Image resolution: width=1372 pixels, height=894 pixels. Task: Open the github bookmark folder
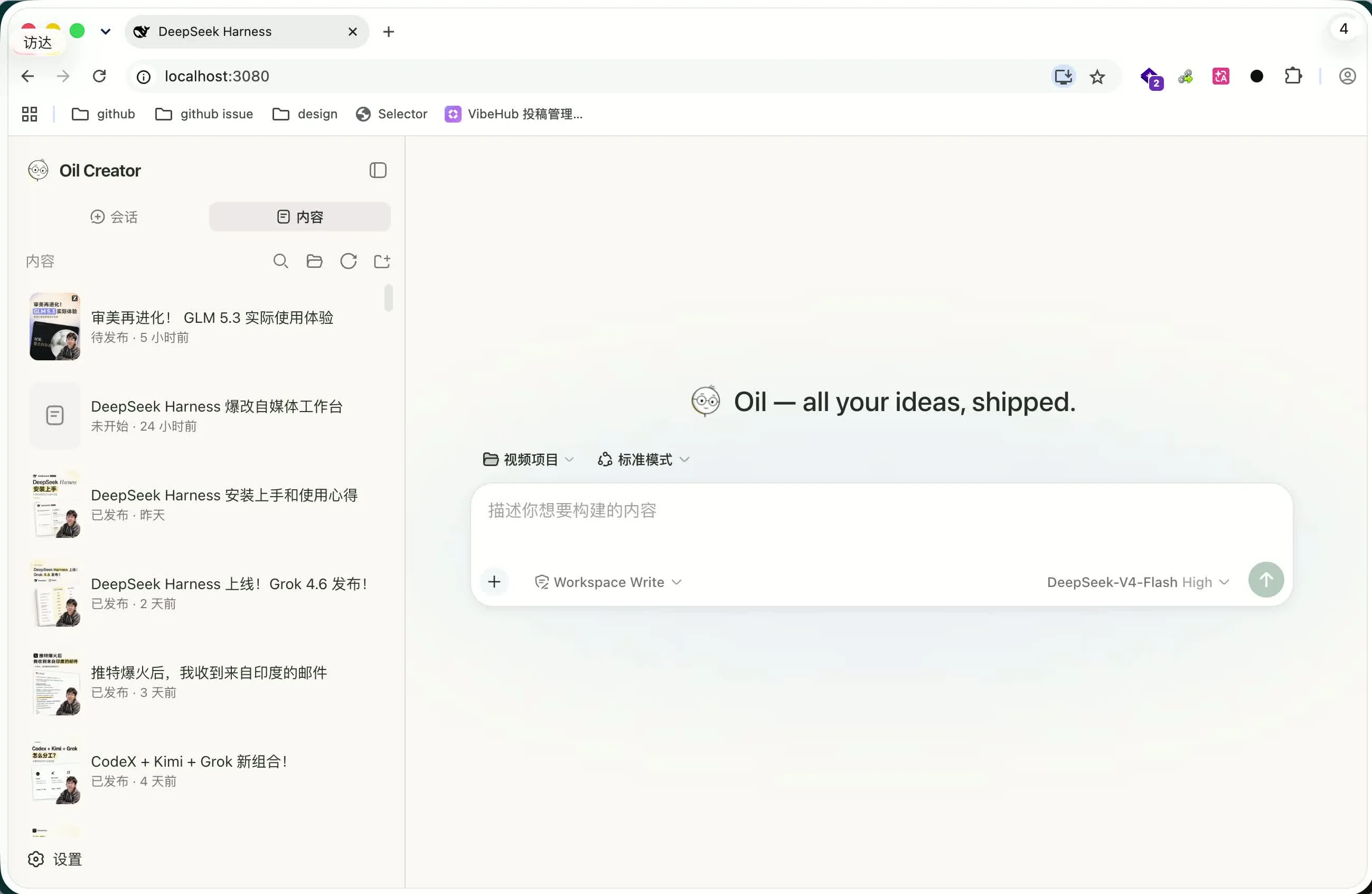coord(103,114)
